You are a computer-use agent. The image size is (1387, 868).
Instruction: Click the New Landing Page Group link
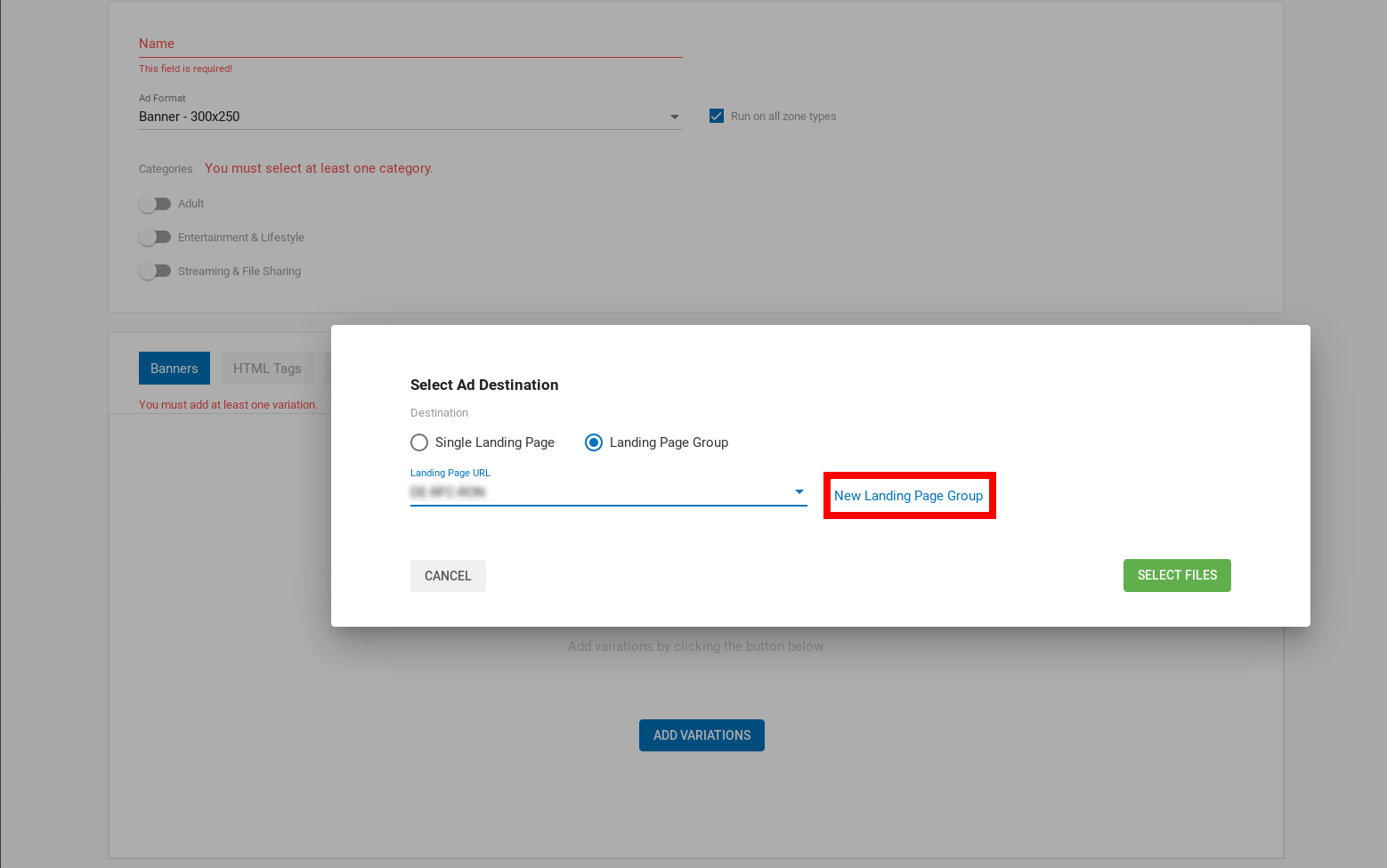pos(908,496)
